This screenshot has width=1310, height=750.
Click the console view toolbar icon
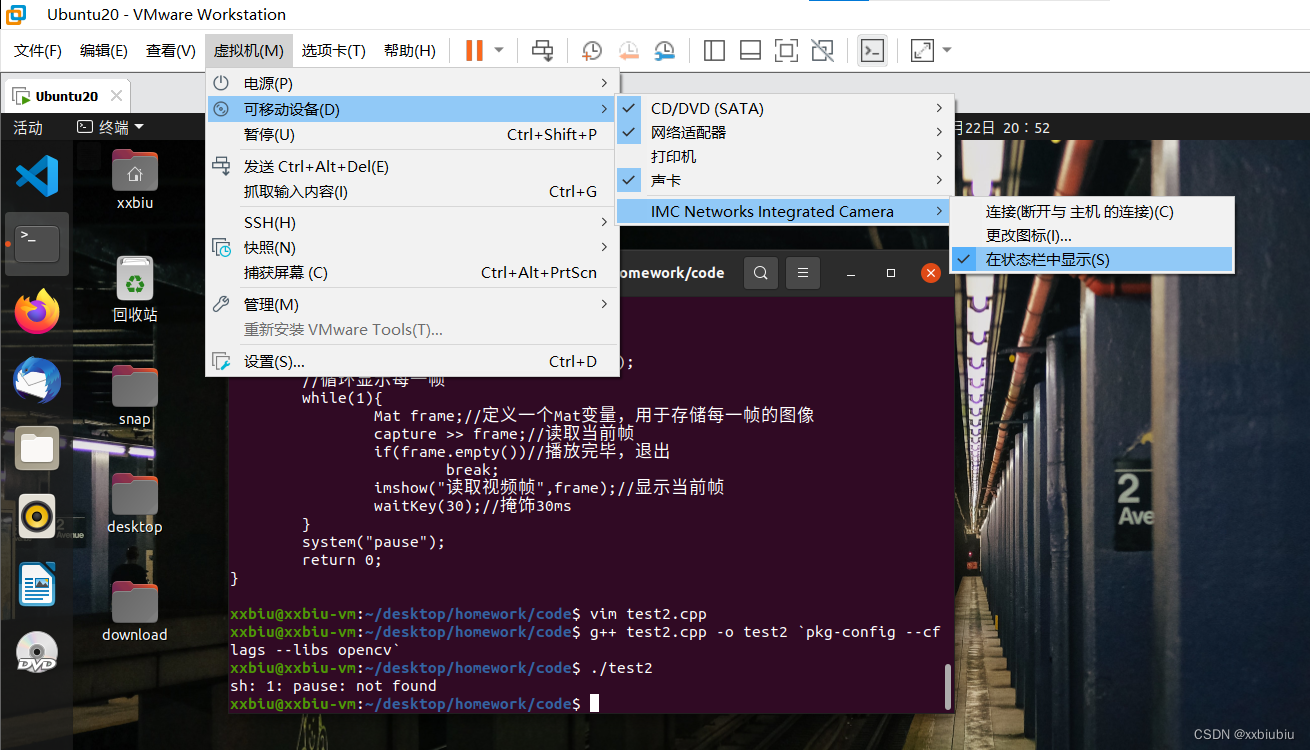click(872, 50)
